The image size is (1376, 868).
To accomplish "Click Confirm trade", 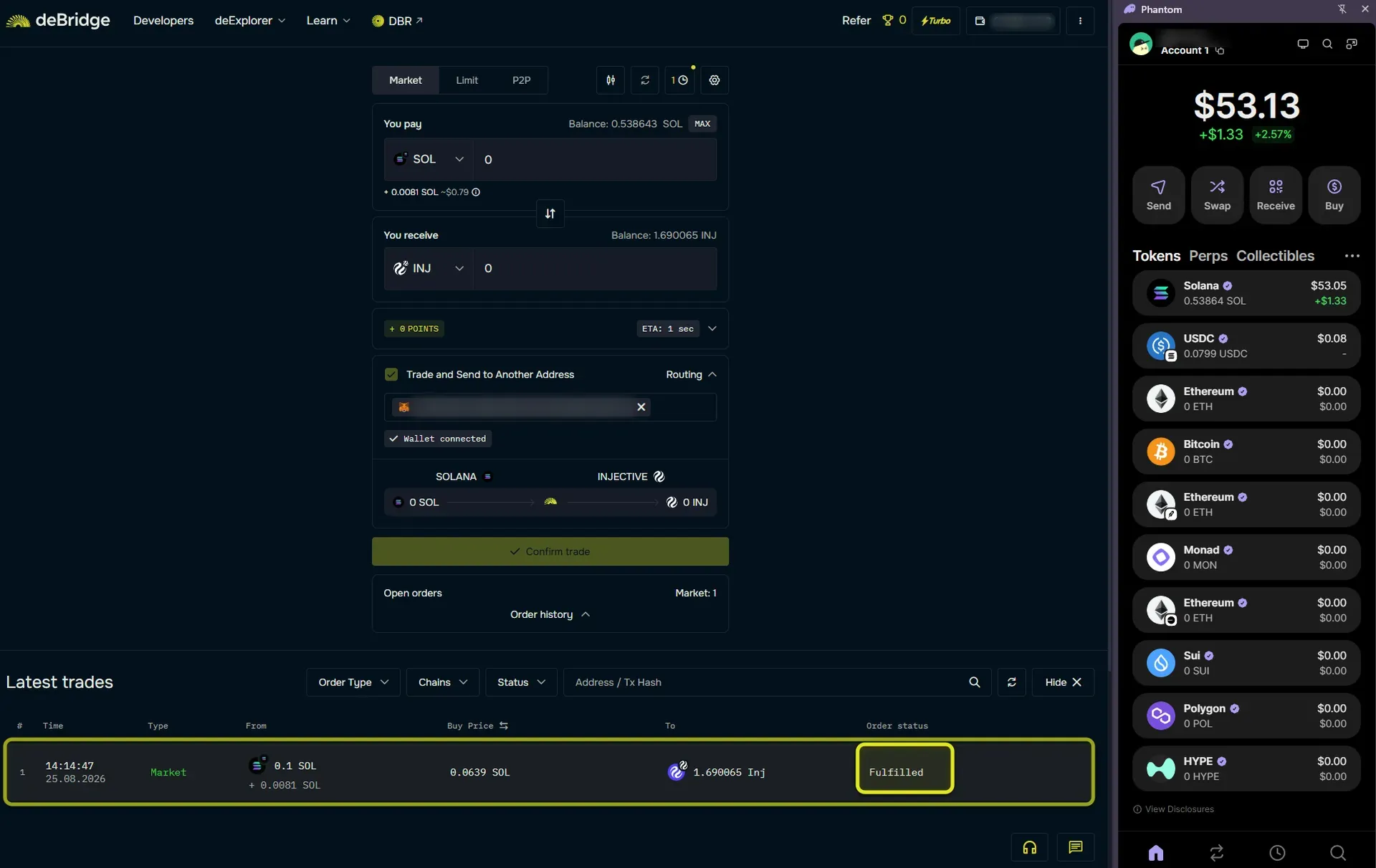I will (x=550, y=552).
